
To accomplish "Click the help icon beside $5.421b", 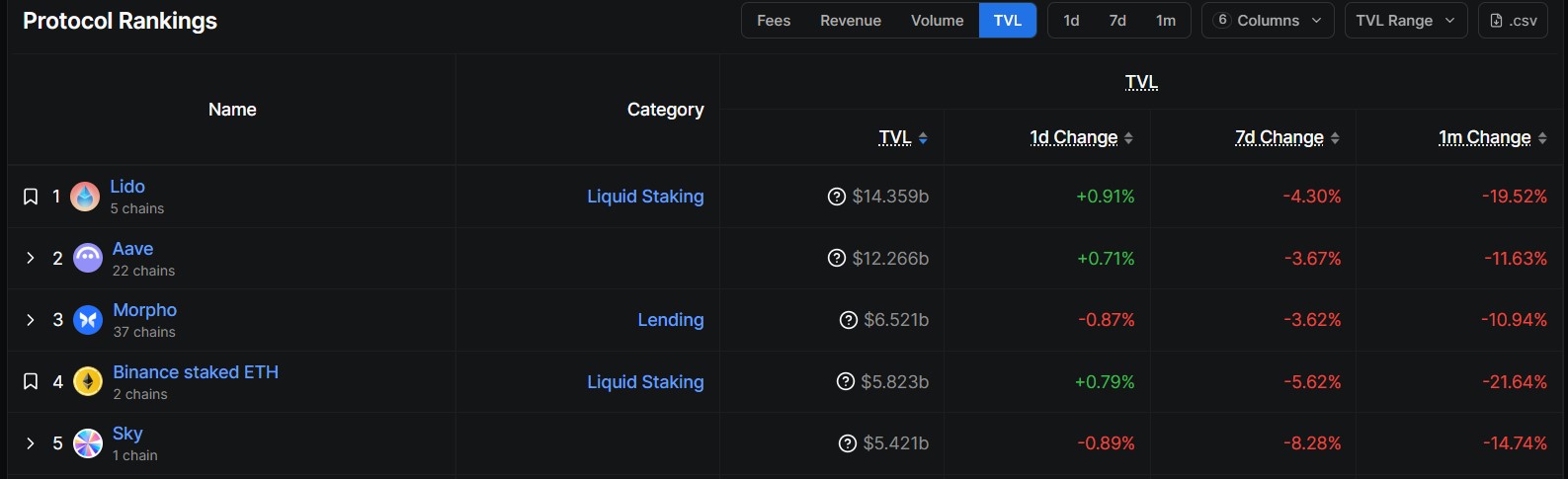I will coord(847,443).
